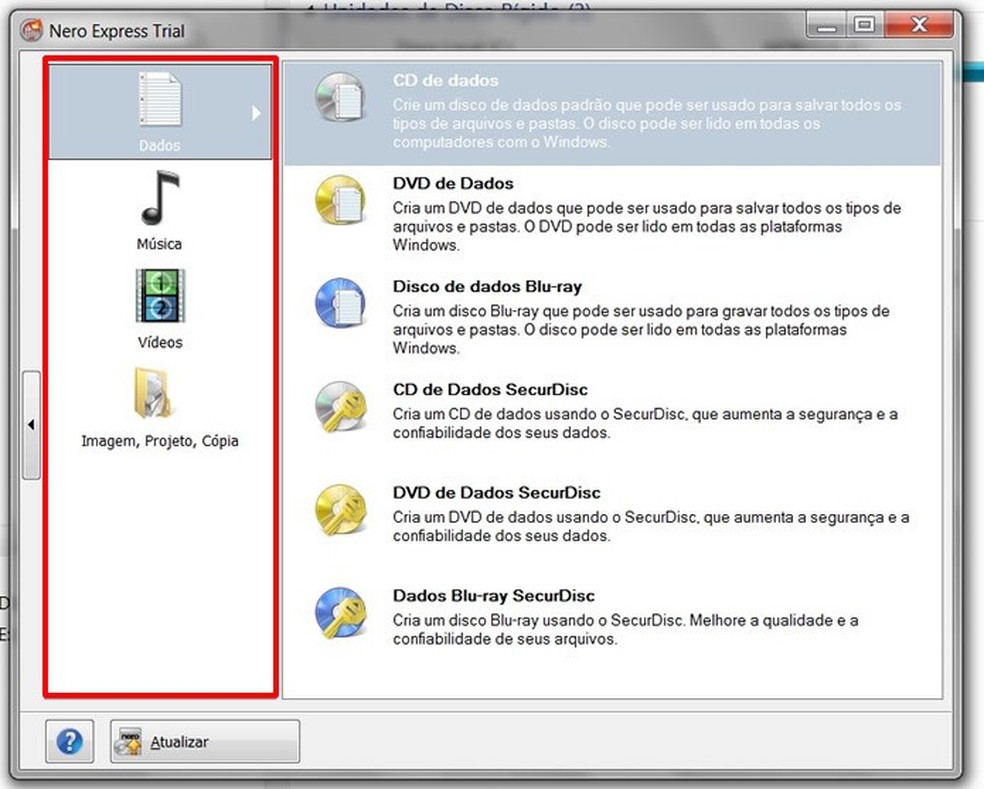Select the DVD de Dados SecurDisc heading
Screen dimensions: 984x789
pos(496,492)
